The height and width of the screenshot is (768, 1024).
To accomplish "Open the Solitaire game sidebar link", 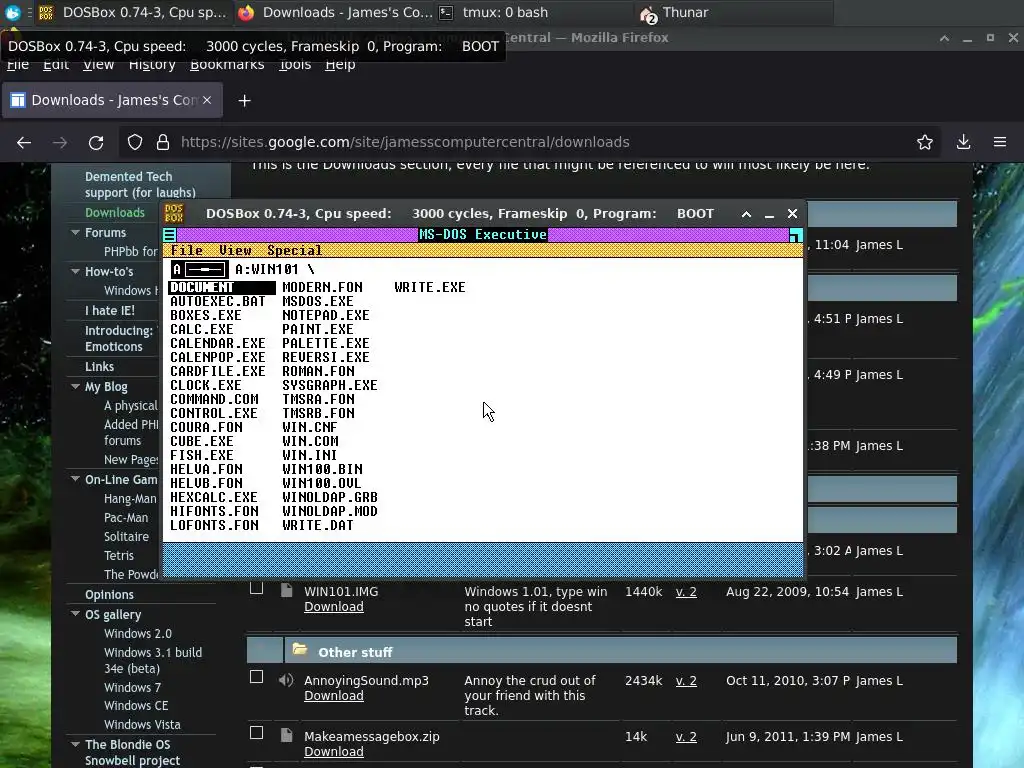I will click(126, 537).
